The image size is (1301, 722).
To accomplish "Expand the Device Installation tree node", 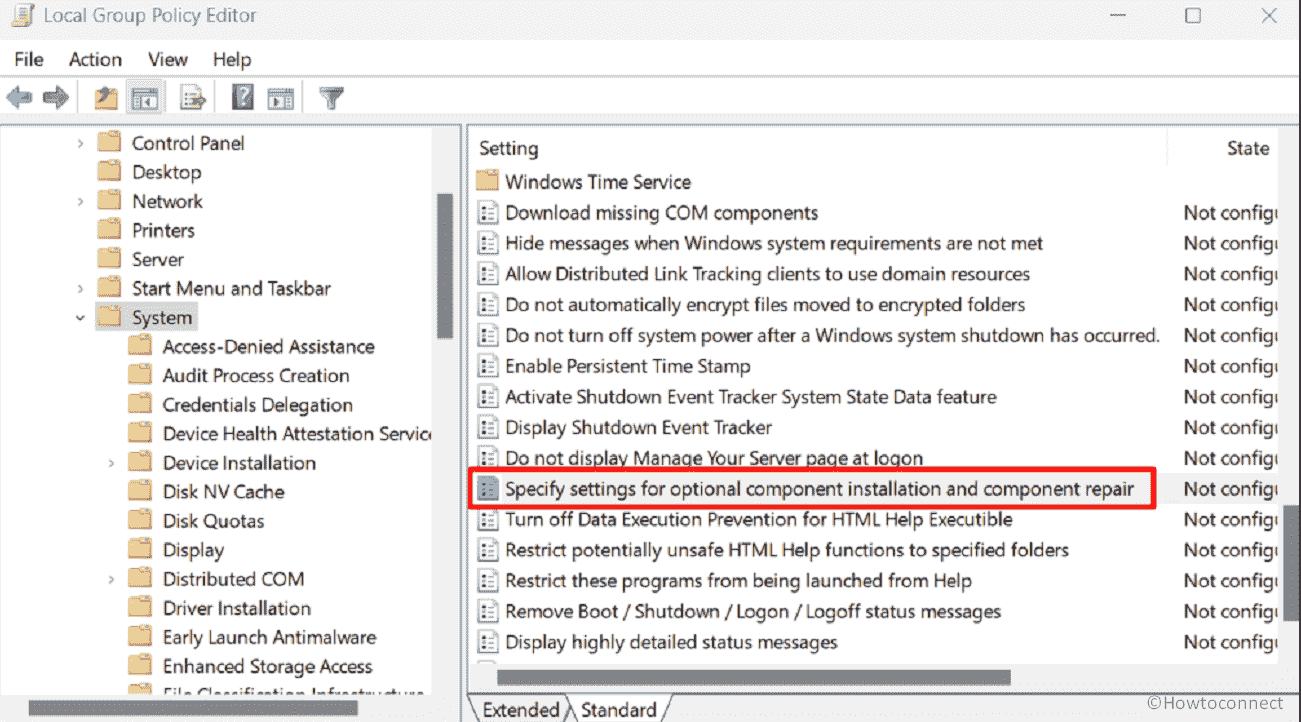I will [x=112, y=463].
